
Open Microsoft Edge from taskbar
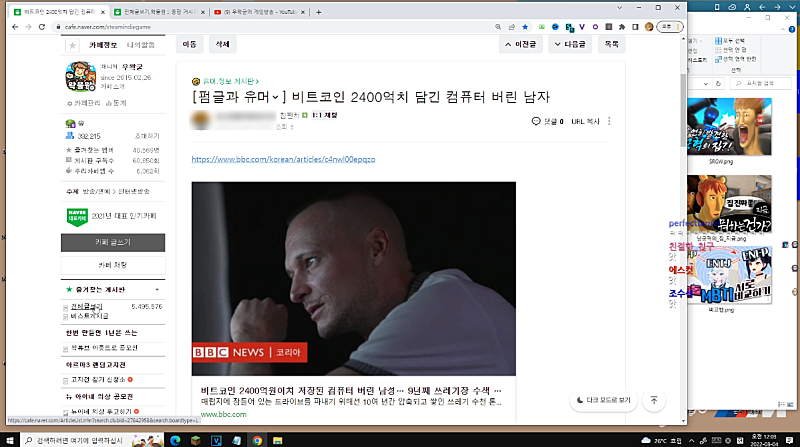[x=175, y=440]
